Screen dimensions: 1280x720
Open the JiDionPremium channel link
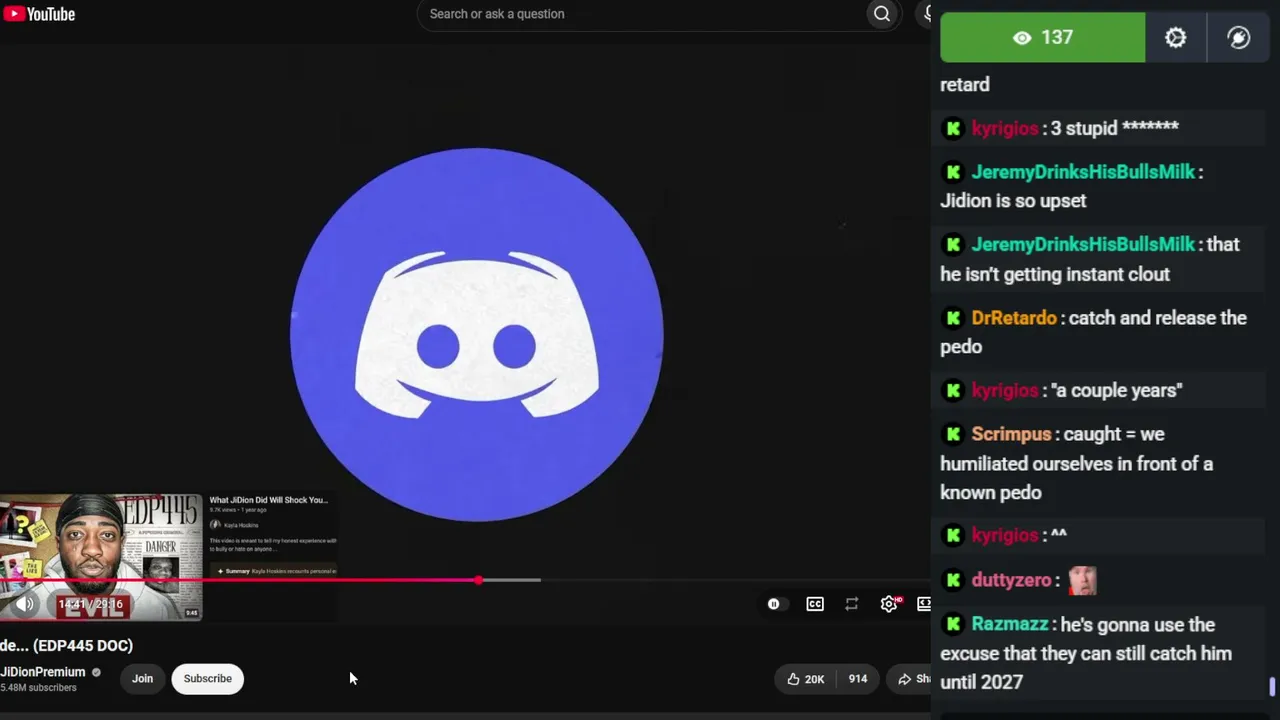(x=43, y=673)
